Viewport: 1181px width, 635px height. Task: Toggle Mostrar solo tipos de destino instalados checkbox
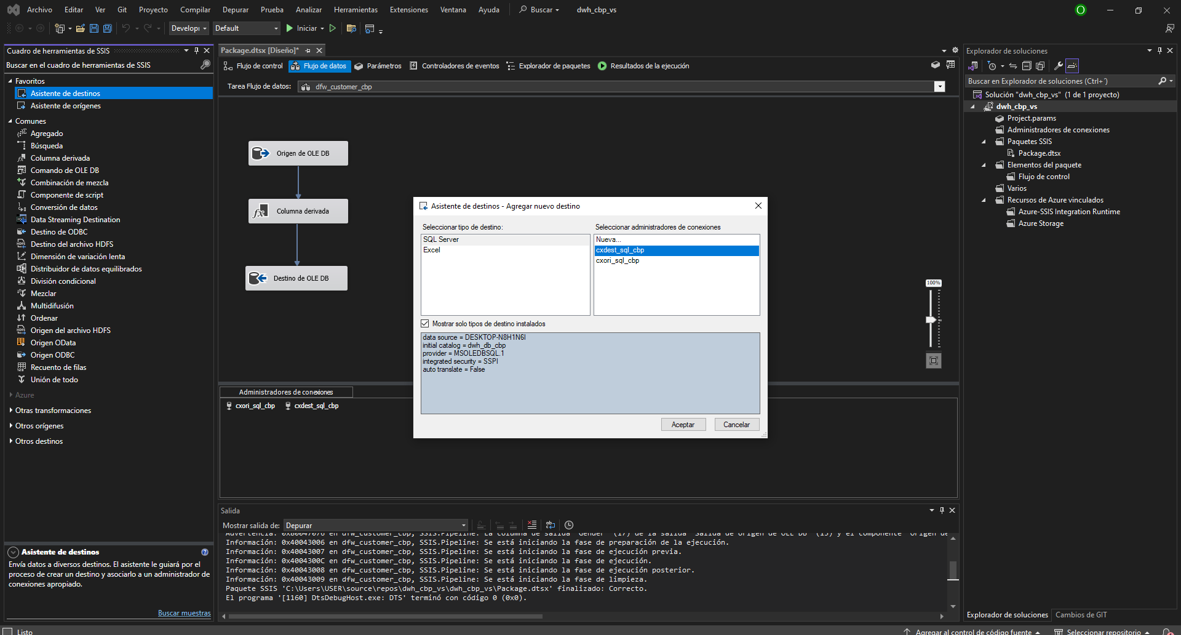tap(425, 323)
